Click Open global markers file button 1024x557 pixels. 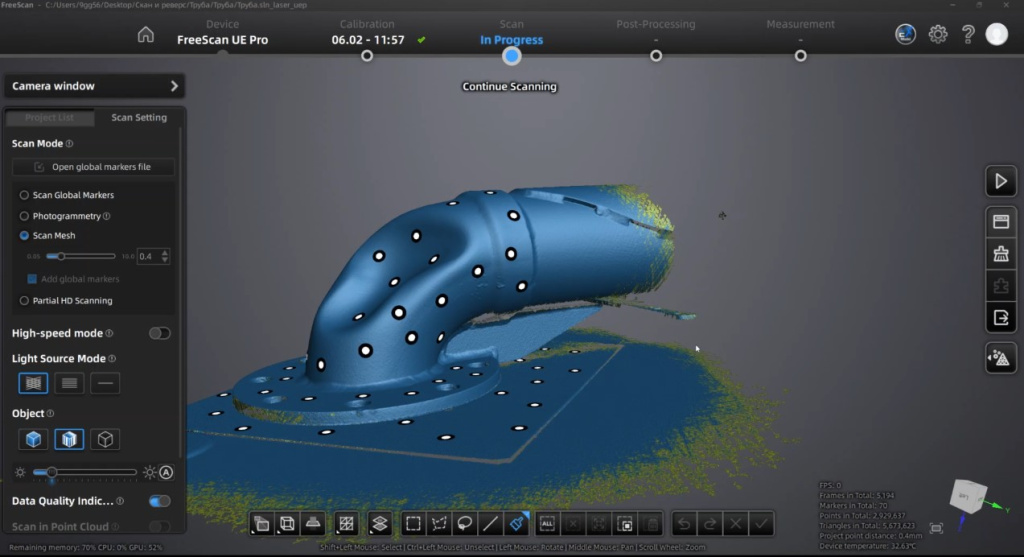click(93, 167)
